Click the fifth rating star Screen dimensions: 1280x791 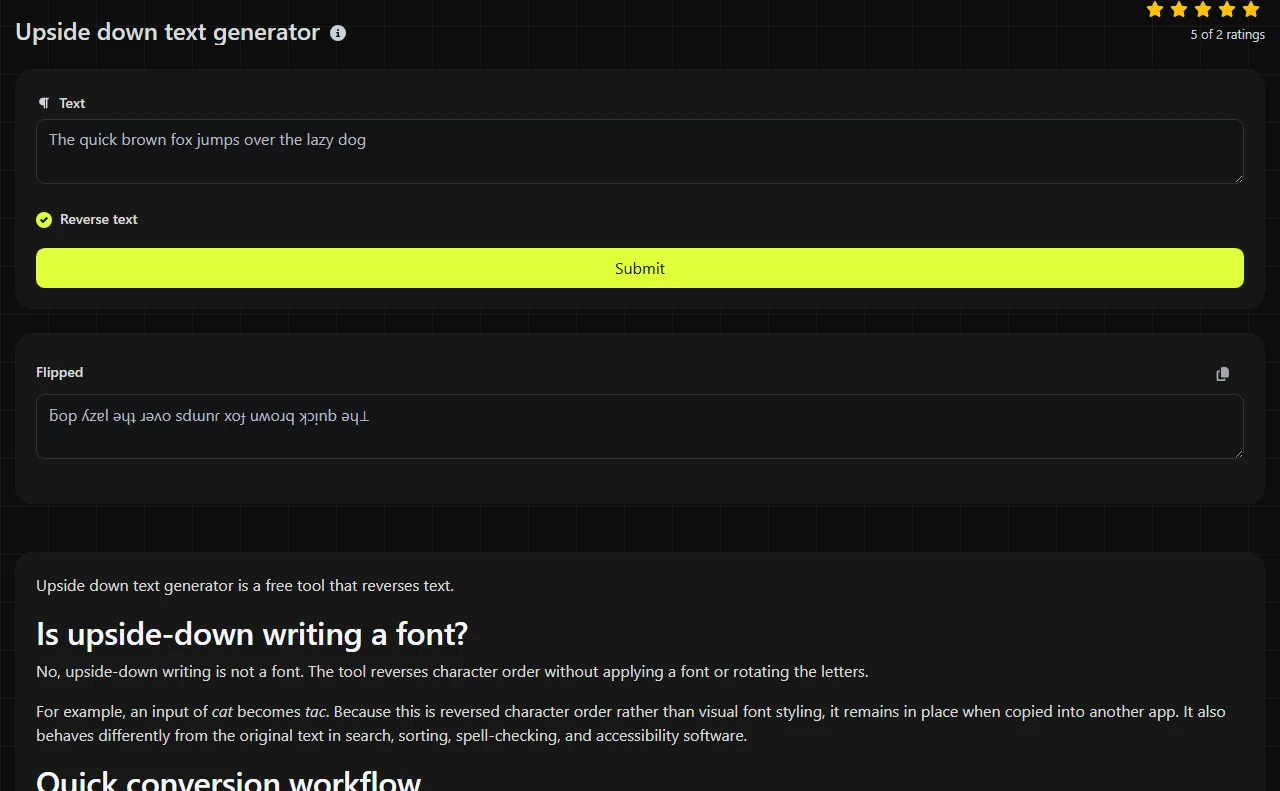(1251, 10)
